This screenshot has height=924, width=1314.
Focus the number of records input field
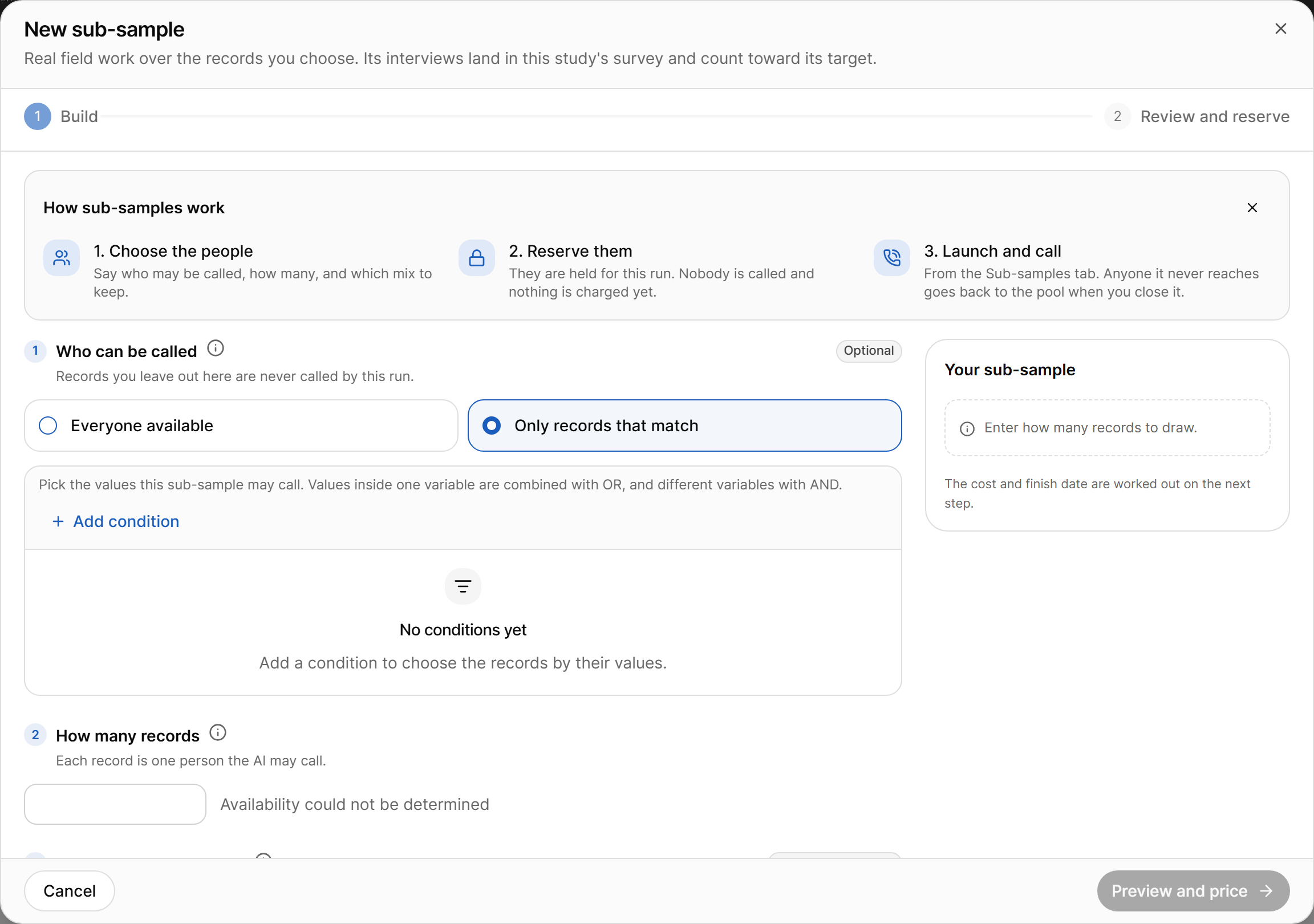point(115,804)
